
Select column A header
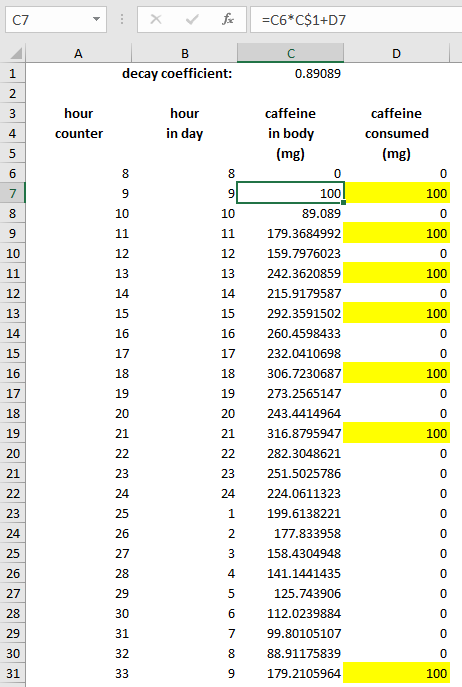coord(78,53)
